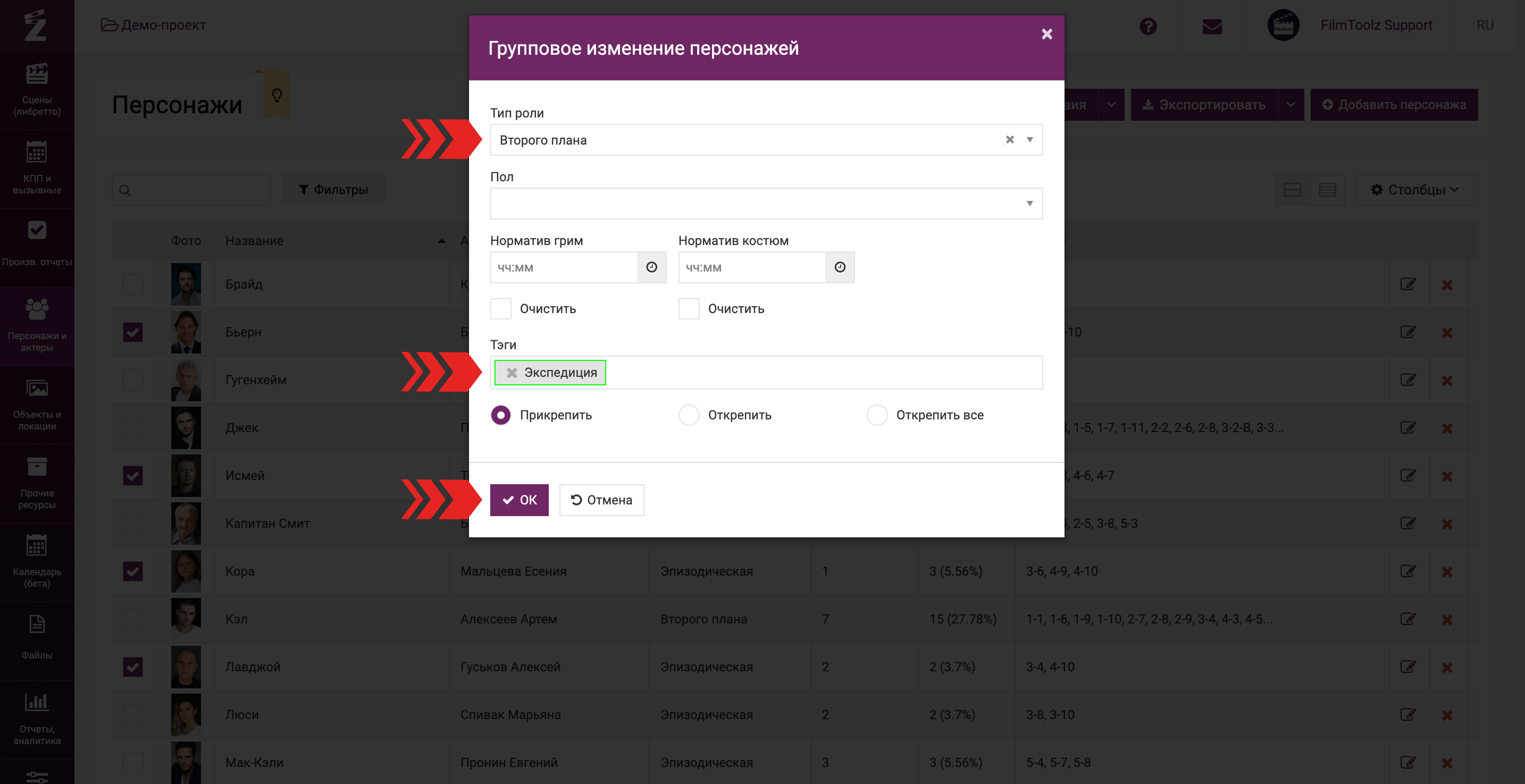Clear the Тип роли selection with x icon

pos(1009,140)
